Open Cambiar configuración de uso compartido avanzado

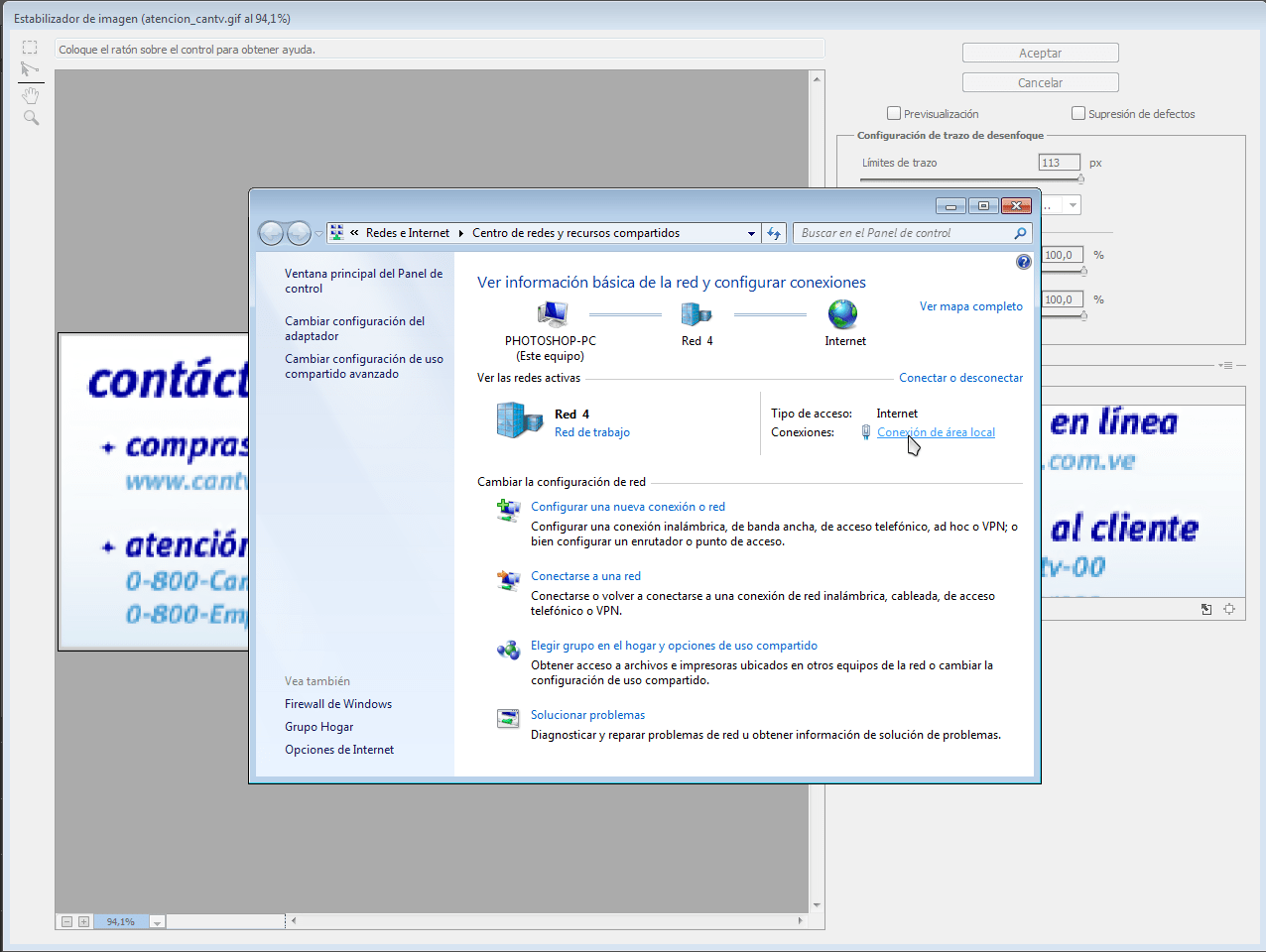pyautogui.click(x=364, y=366)
